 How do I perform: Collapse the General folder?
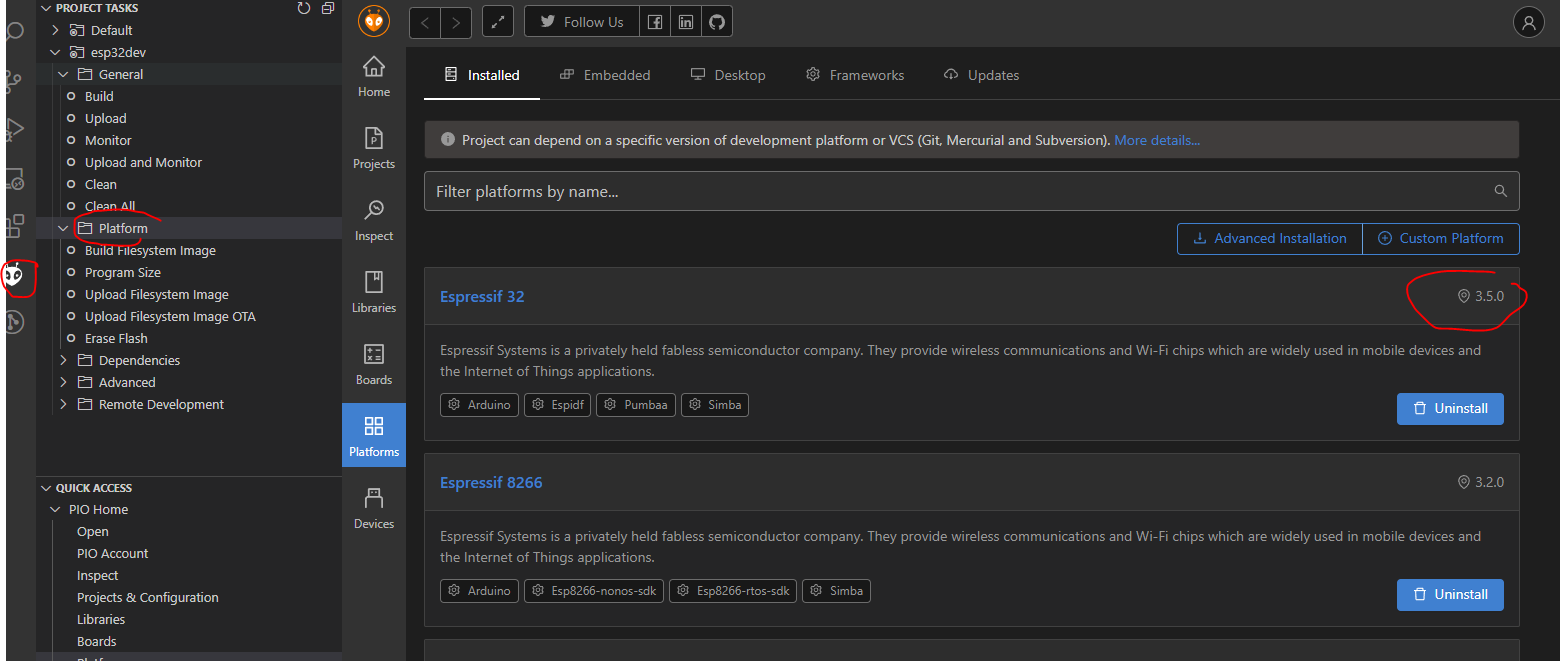click(x=63, y=74)
